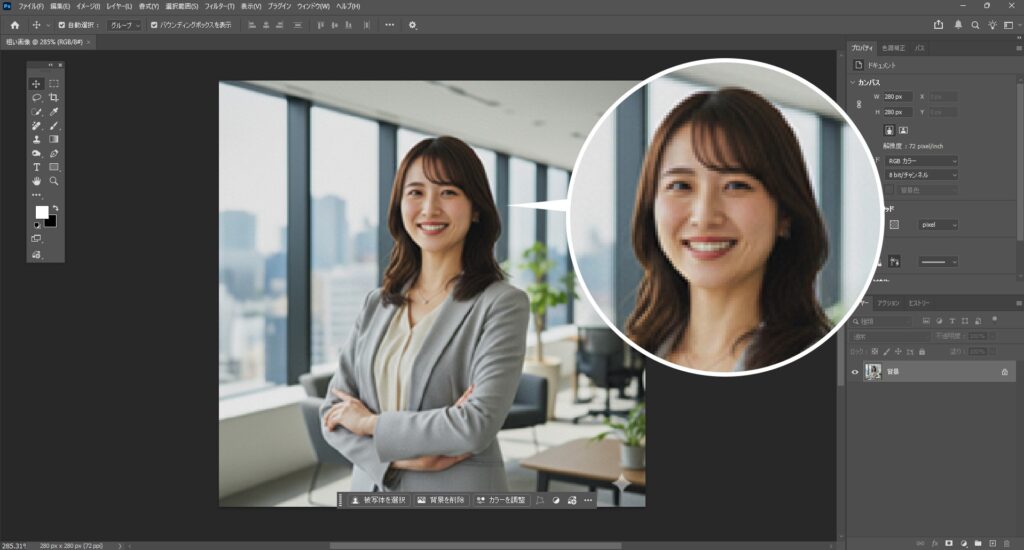Viewport: 1024px width, 550px height.
Task: Hide the 背景 layer with eye icon
Action: [x=855, y=372]
